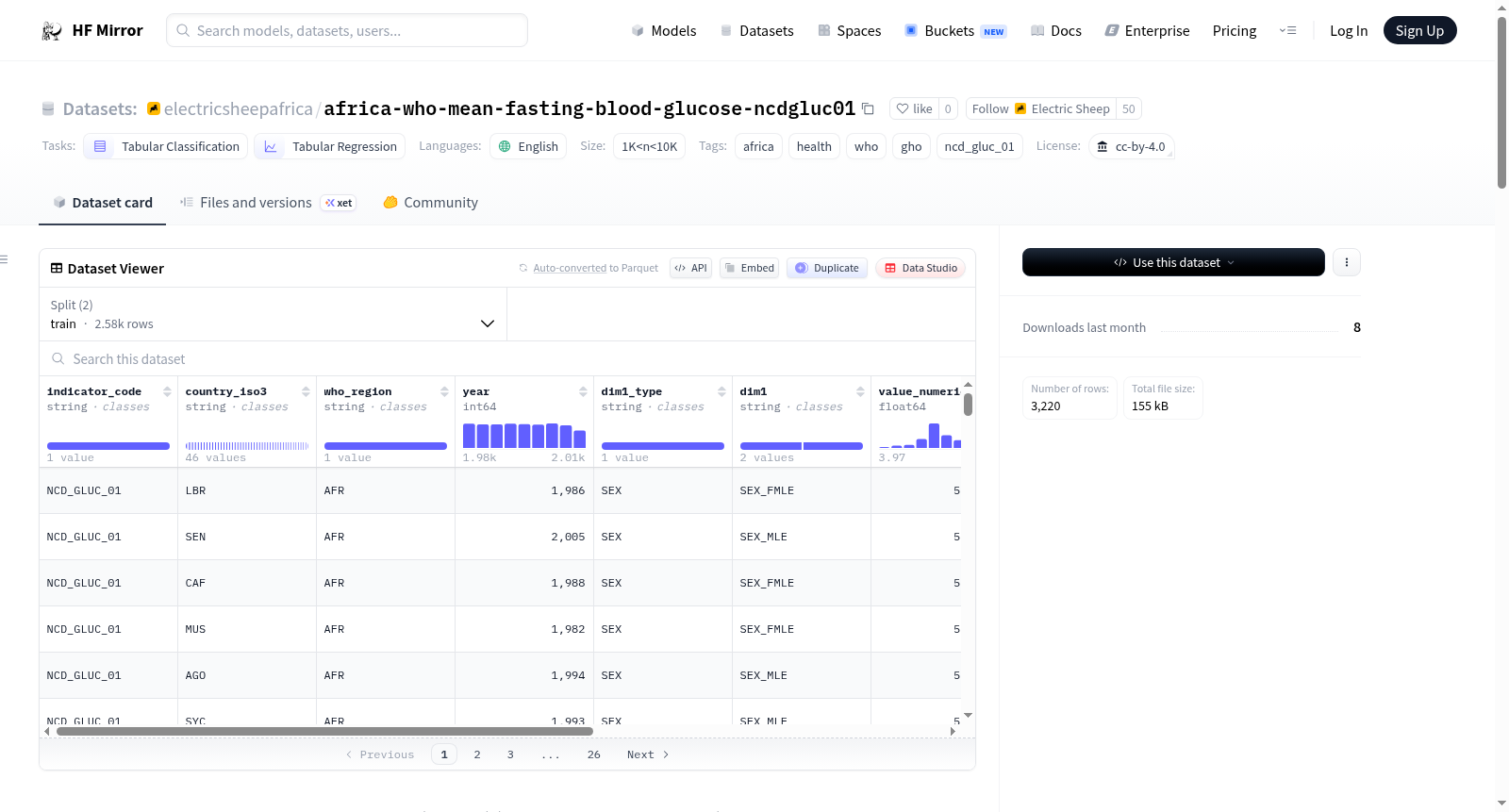Click the horizontal table scrollbar
The width and height of the screenshot is (1509, 812).
tap(324, 731)
